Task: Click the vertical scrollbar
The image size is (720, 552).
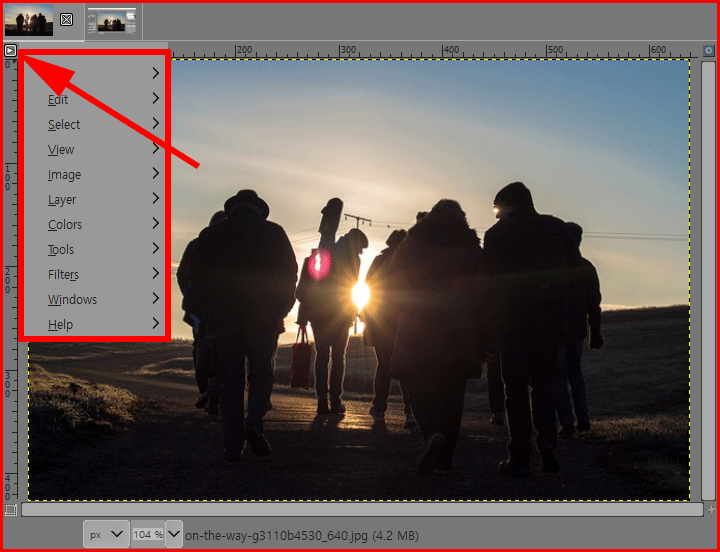Action: [709, 281]
